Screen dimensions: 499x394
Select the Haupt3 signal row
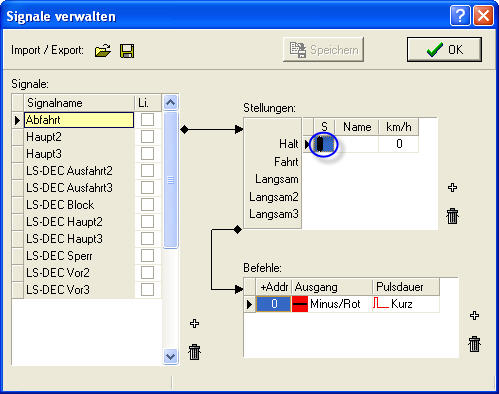79,154
